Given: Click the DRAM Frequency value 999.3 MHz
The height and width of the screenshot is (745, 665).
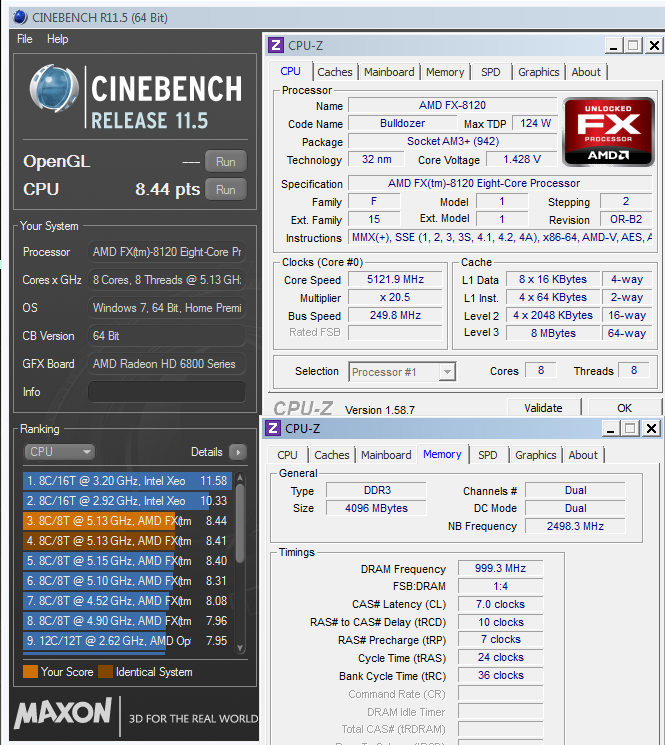Looking at the screenshot, I should point(500,568).
